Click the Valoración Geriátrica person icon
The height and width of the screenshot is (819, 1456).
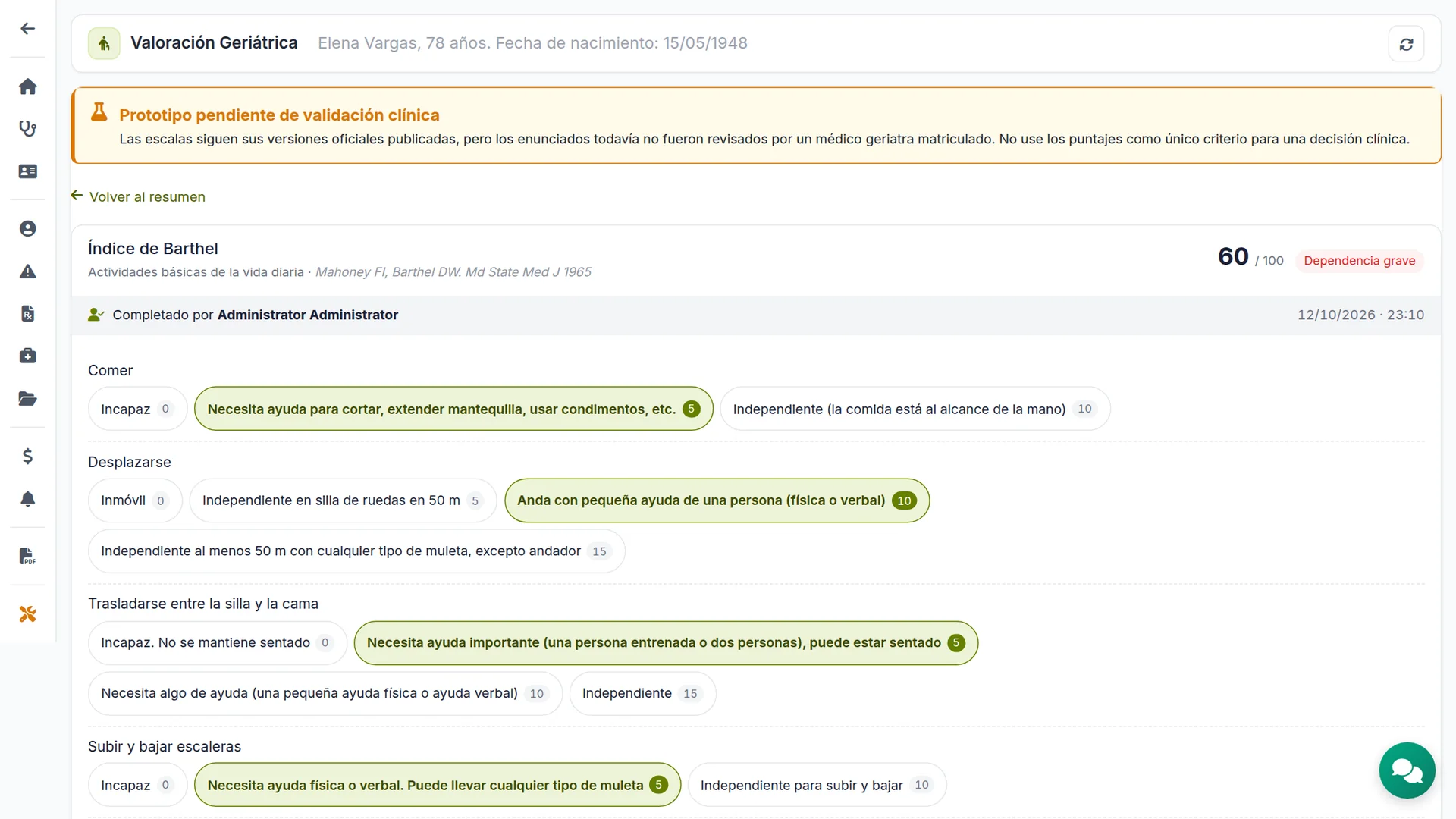pos(104,43)
